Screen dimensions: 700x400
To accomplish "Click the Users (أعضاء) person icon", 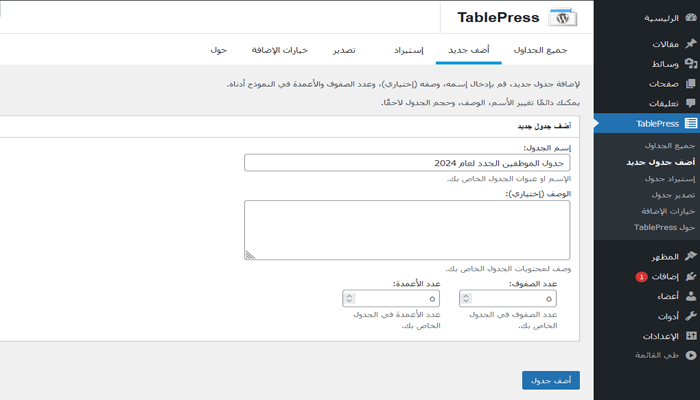I will (691, 296).
